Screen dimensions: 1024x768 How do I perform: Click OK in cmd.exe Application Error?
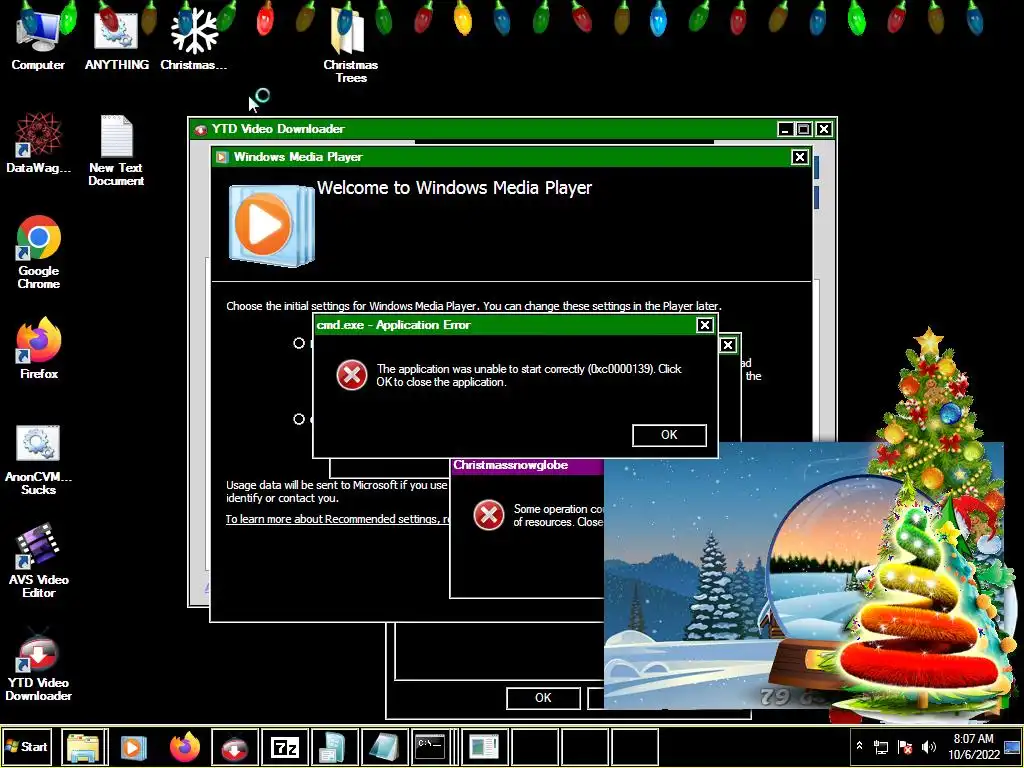(669, 435)
